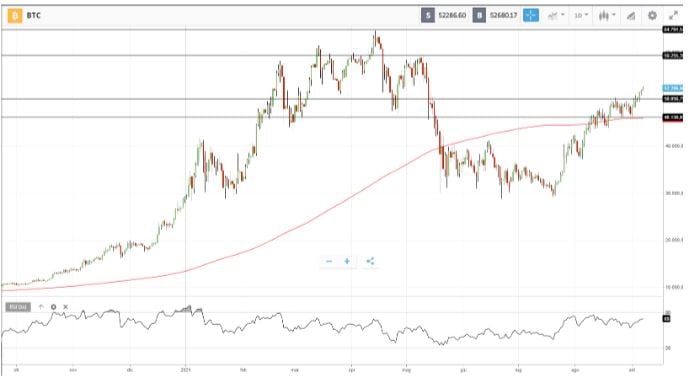Click the RSI current value label
694x385 pixels.
pos(666,319)
